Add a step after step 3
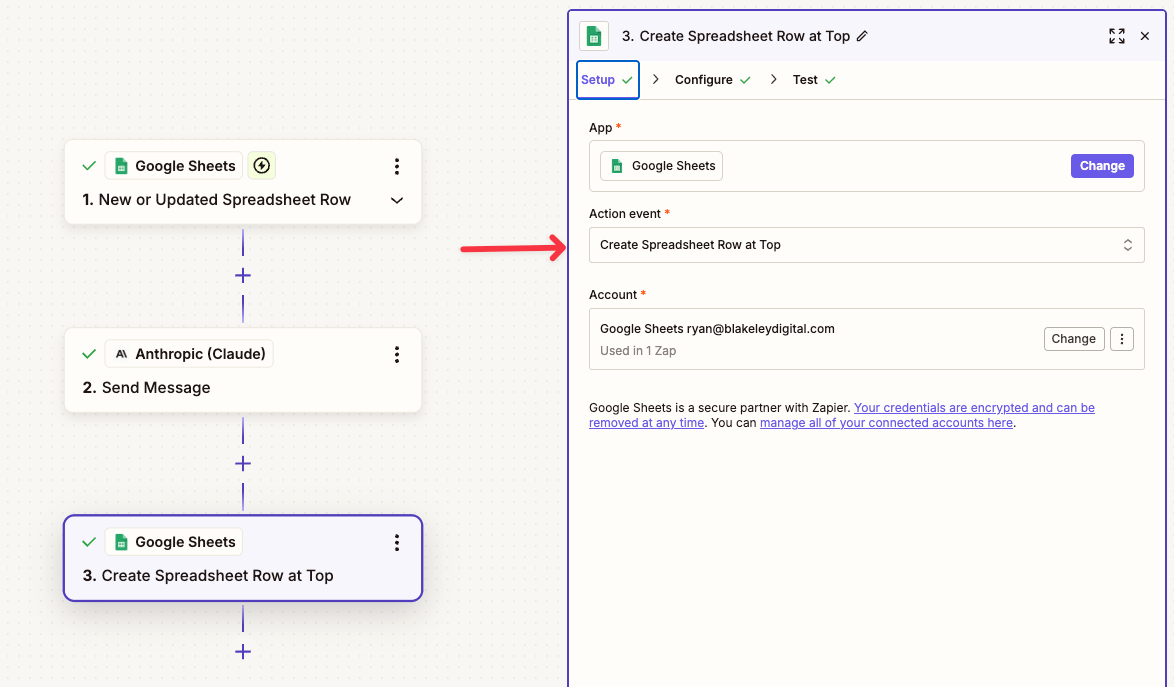Screen dimensions: 1174x687 pyautogui.click(x=243, y=651)
